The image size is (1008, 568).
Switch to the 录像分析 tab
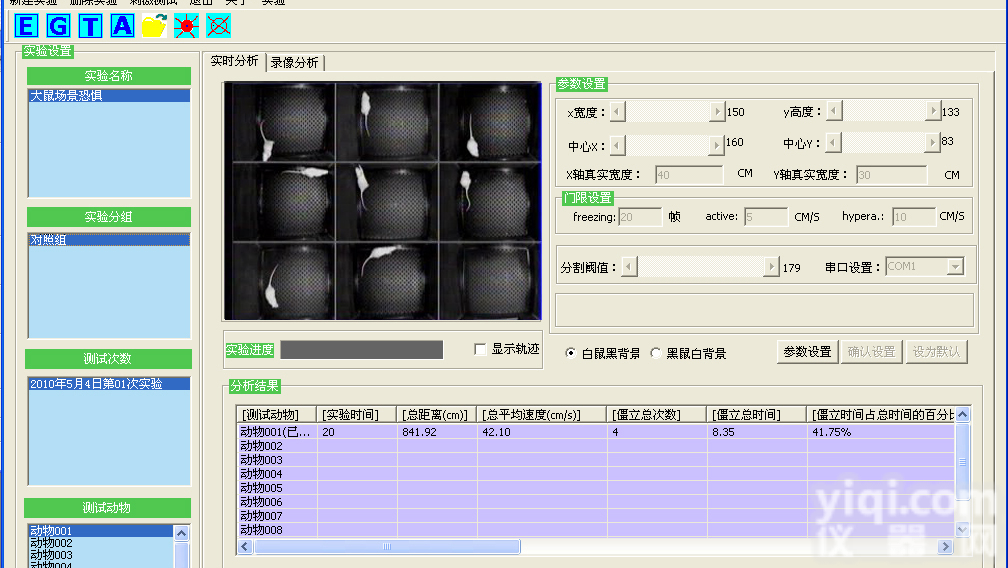click(295, 62)
